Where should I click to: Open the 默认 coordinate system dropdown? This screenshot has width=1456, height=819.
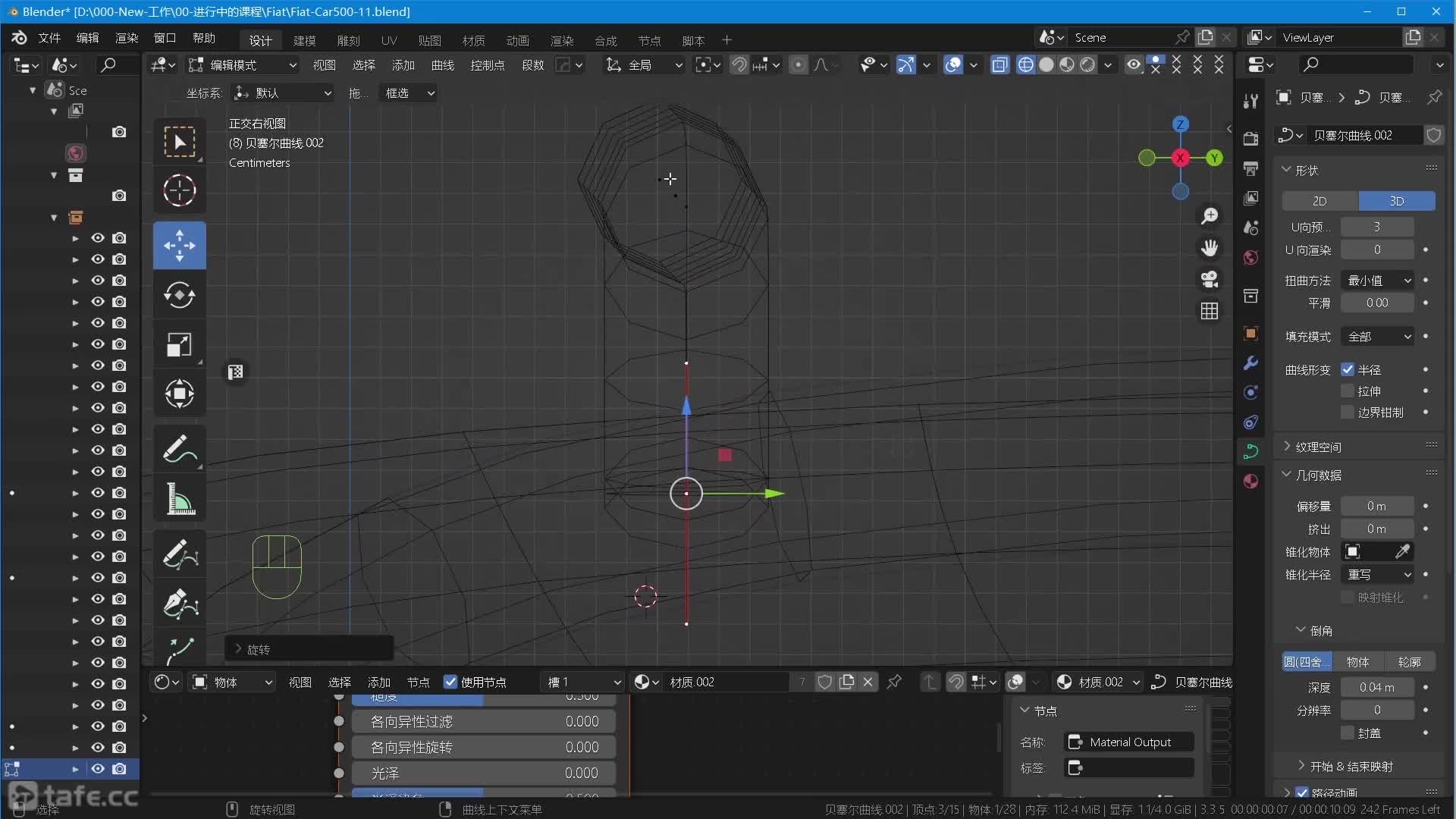pos(283,93)
